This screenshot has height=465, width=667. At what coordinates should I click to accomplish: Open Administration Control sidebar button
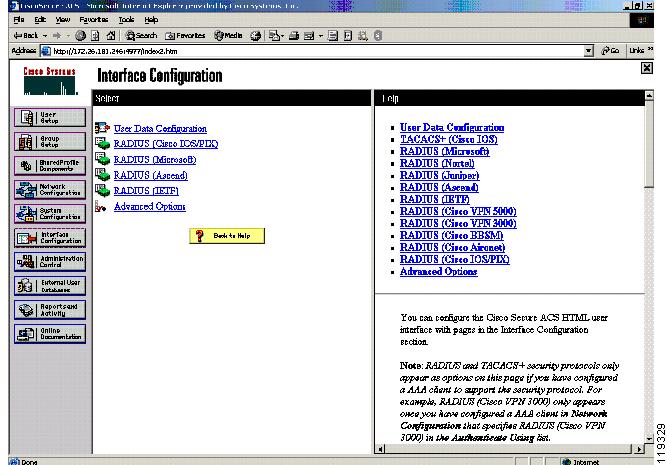click(50, 262)
